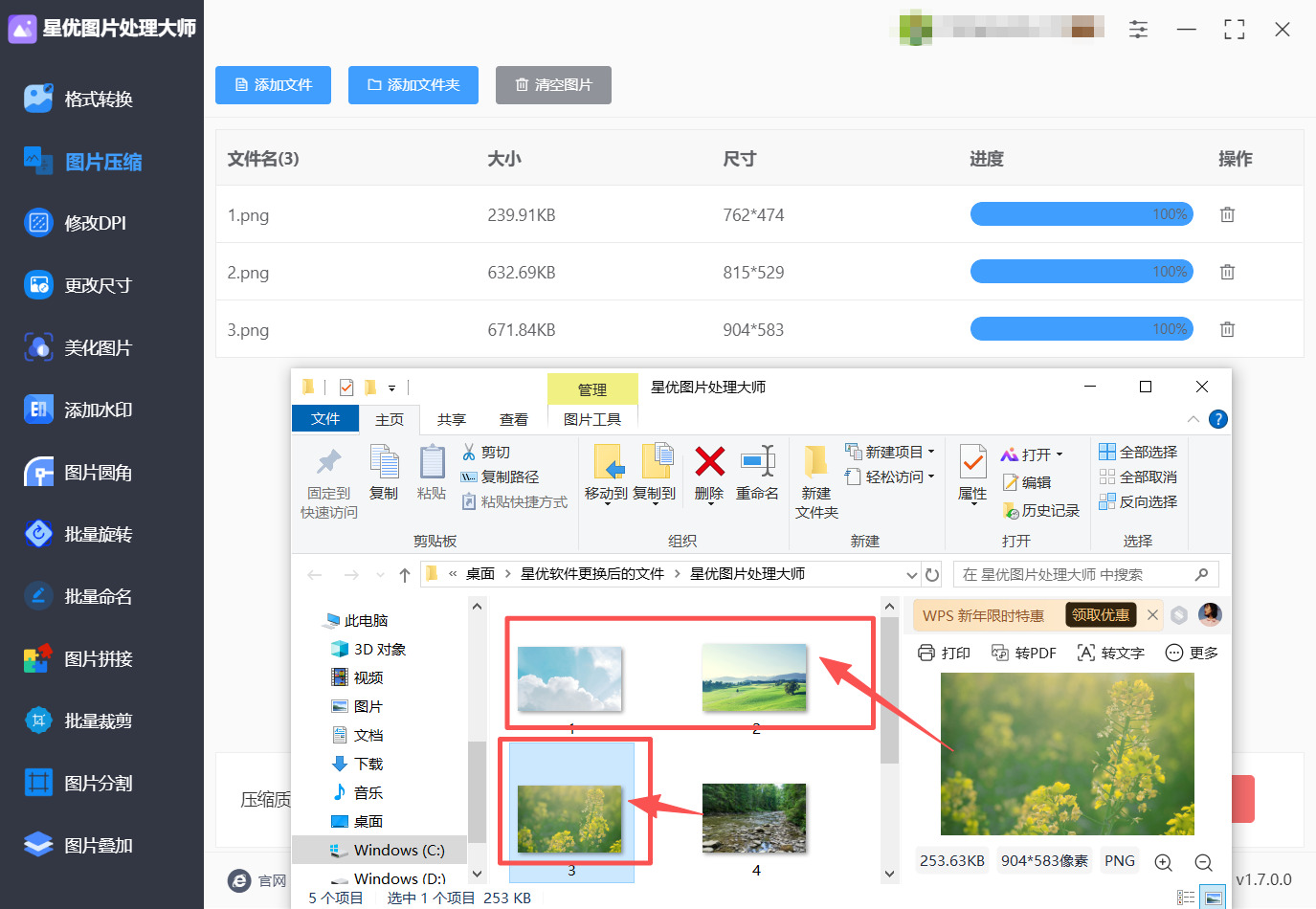Screen dimensions: 1316x909
Task: Go up one folder level in Explorer
Action: [405, 575]
